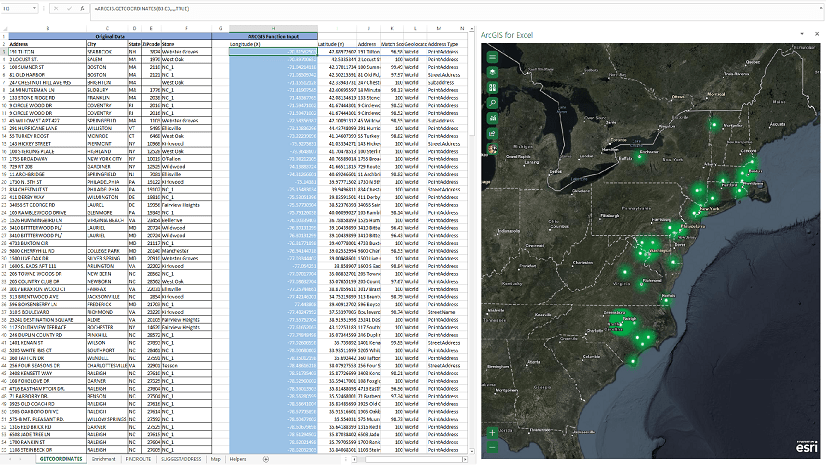The height and width of the screenshot is (465, 826).
Task: Expand the Name Box dropdown
Action: pos(34,8)
